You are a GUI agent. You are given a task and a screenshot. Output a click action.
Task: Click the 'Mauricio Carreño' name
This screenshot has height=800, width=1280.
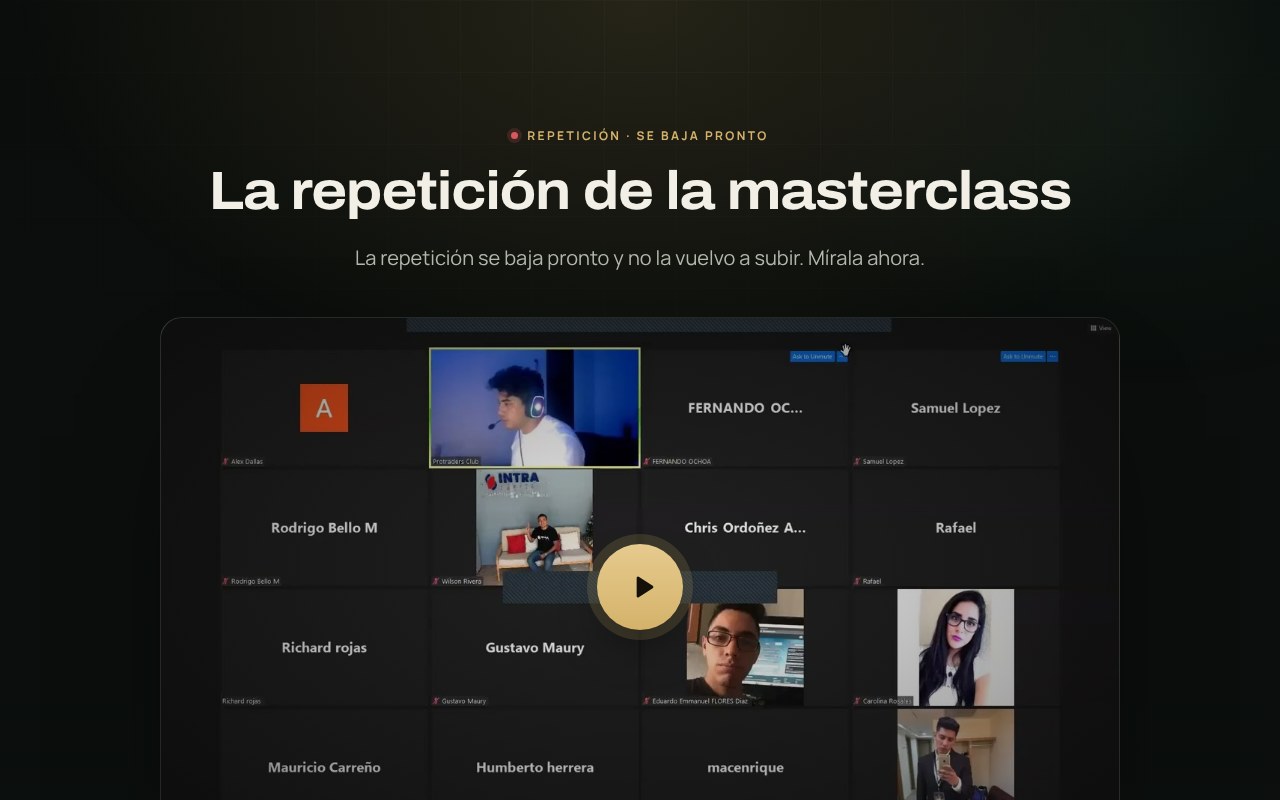coord(324,768)
